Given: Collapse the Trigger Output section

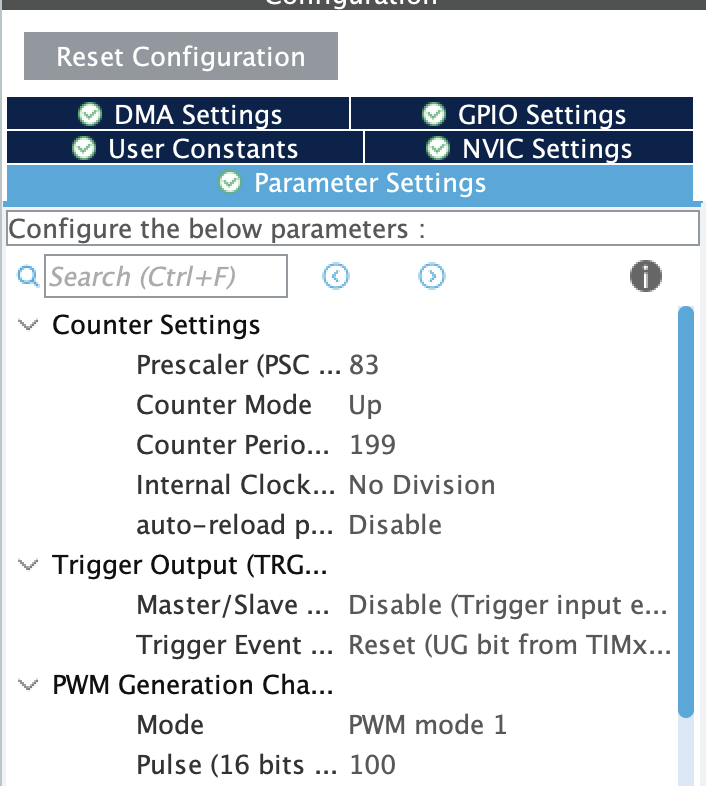Looking at the screenshot, I should pyautogui.click(x=29, y=565).
